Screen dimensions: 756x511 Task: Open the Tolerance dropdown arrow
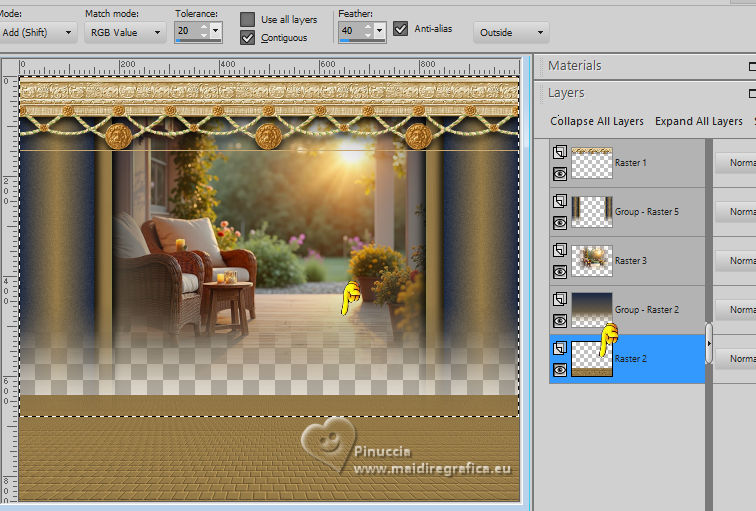(x=216, y=31)
